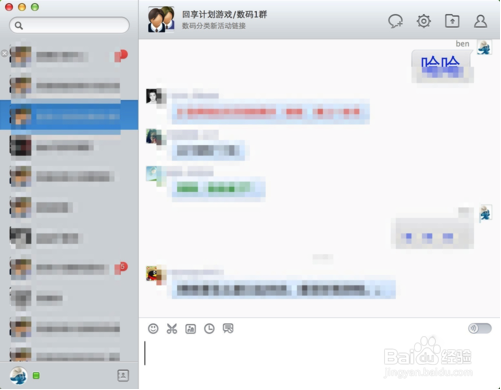Image resolution: width=501 pixels, height=390 pixels.
Task: Open the quick reply chat icon
Action: 228,329
